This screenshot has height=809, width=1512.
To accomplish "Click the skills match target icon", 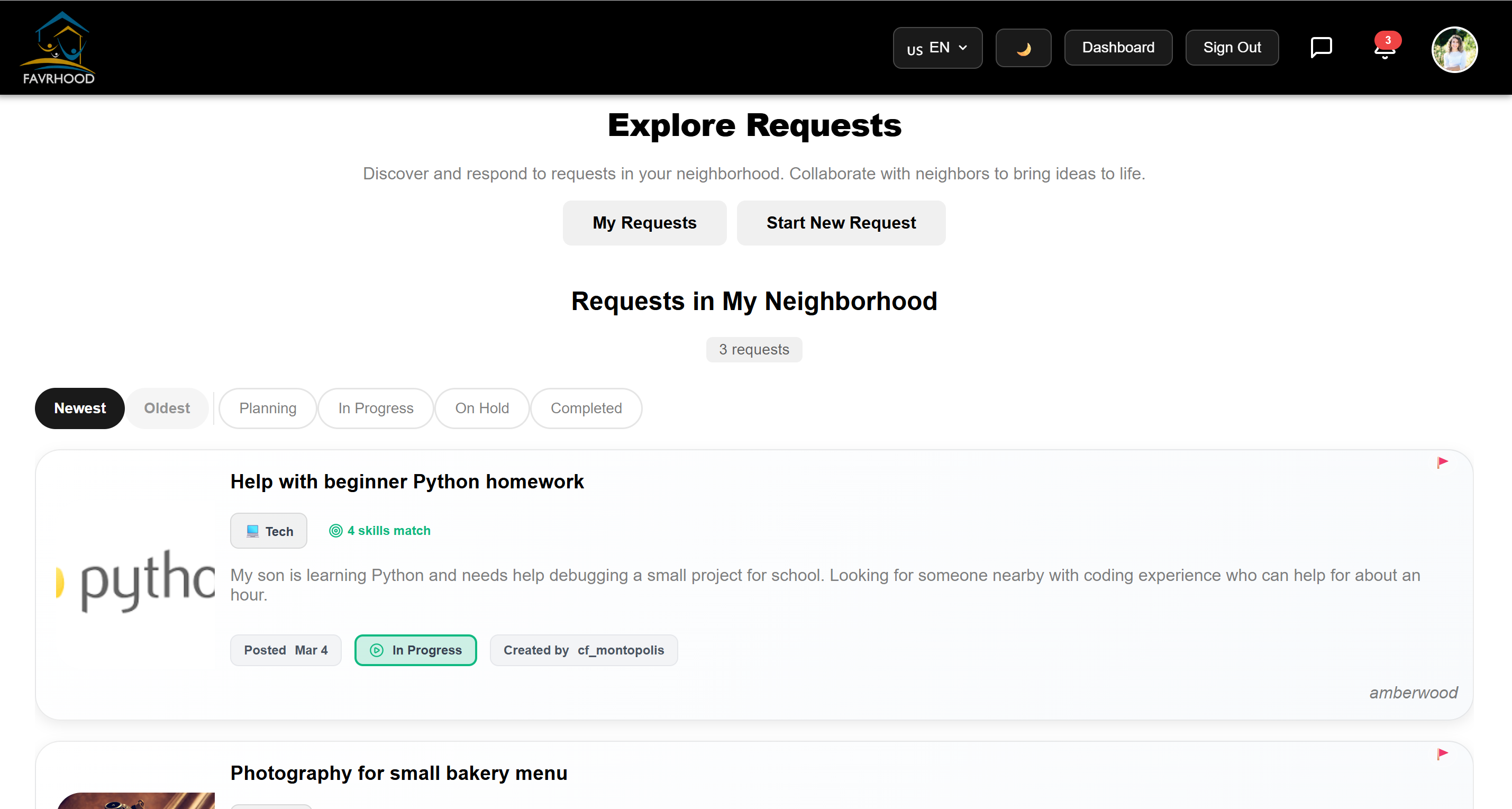I will [335, 531].
